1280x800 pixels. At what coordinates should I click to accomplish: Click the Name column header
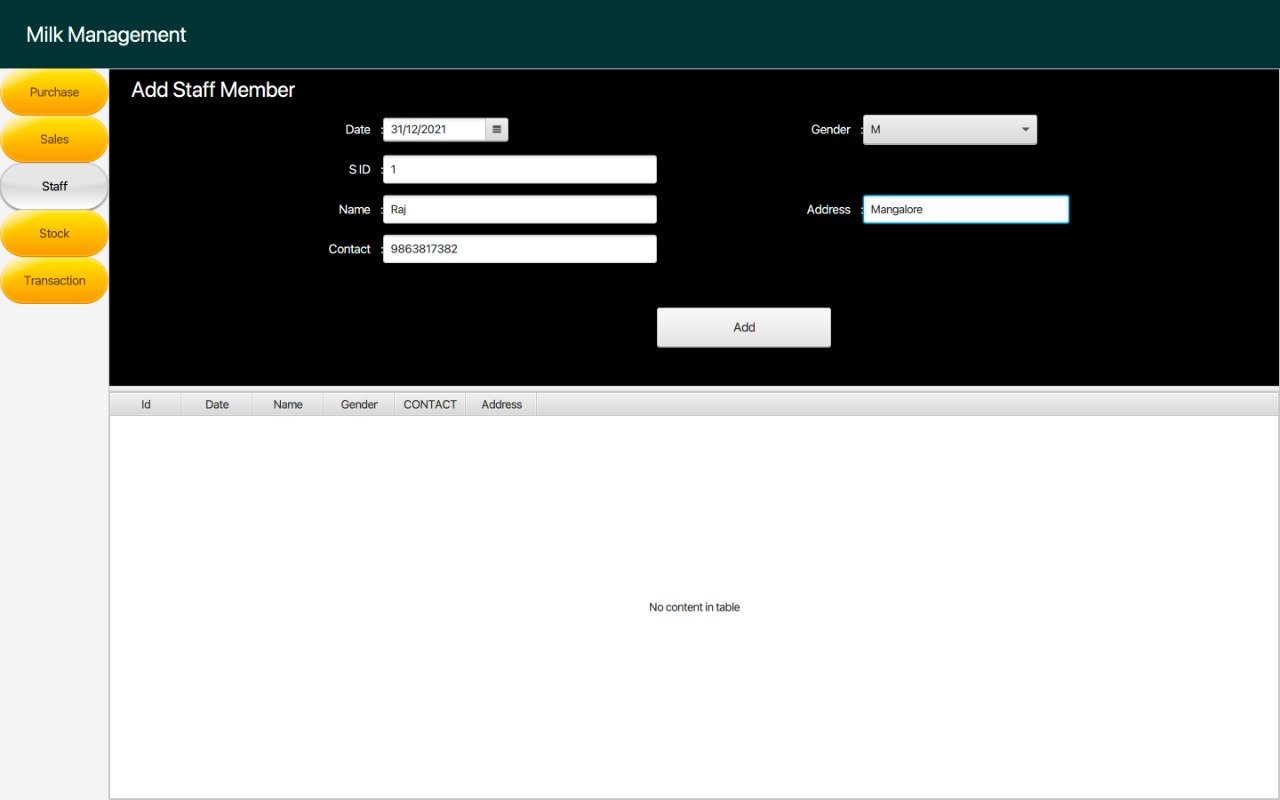tap(287, 404)
